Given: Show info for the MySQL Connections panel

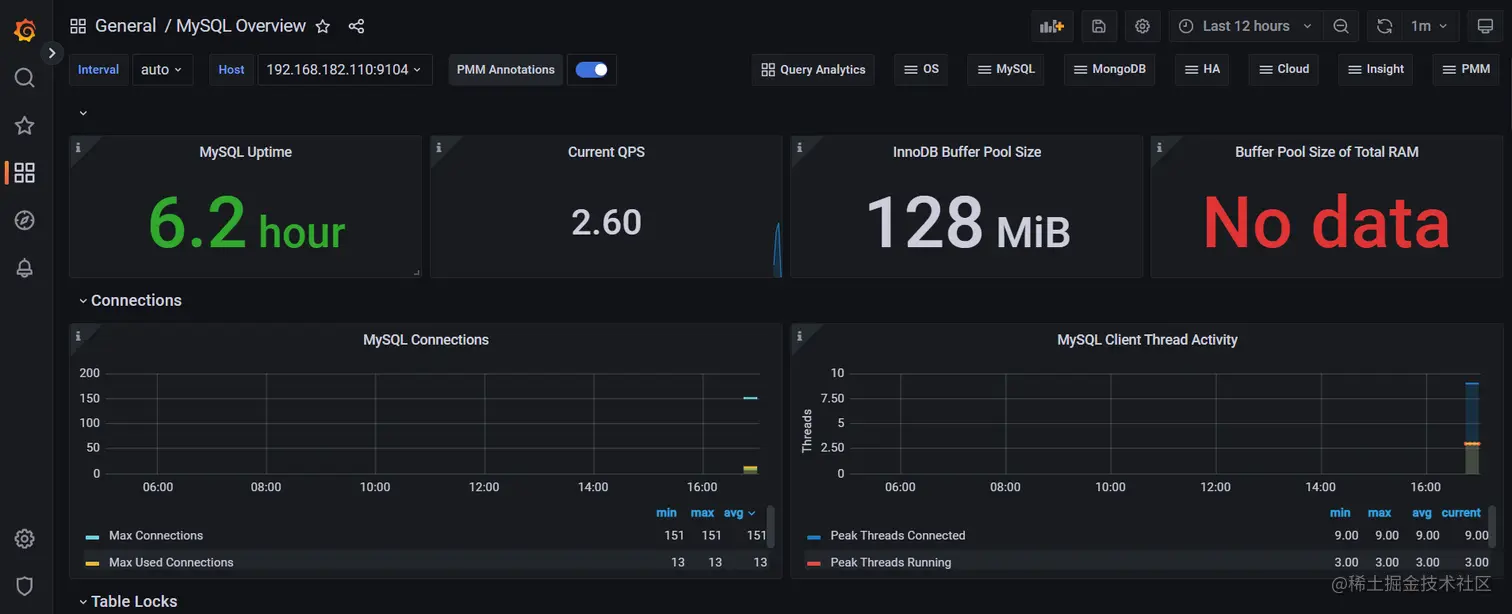Looking at the screenshot, I should tap(78, 335).
